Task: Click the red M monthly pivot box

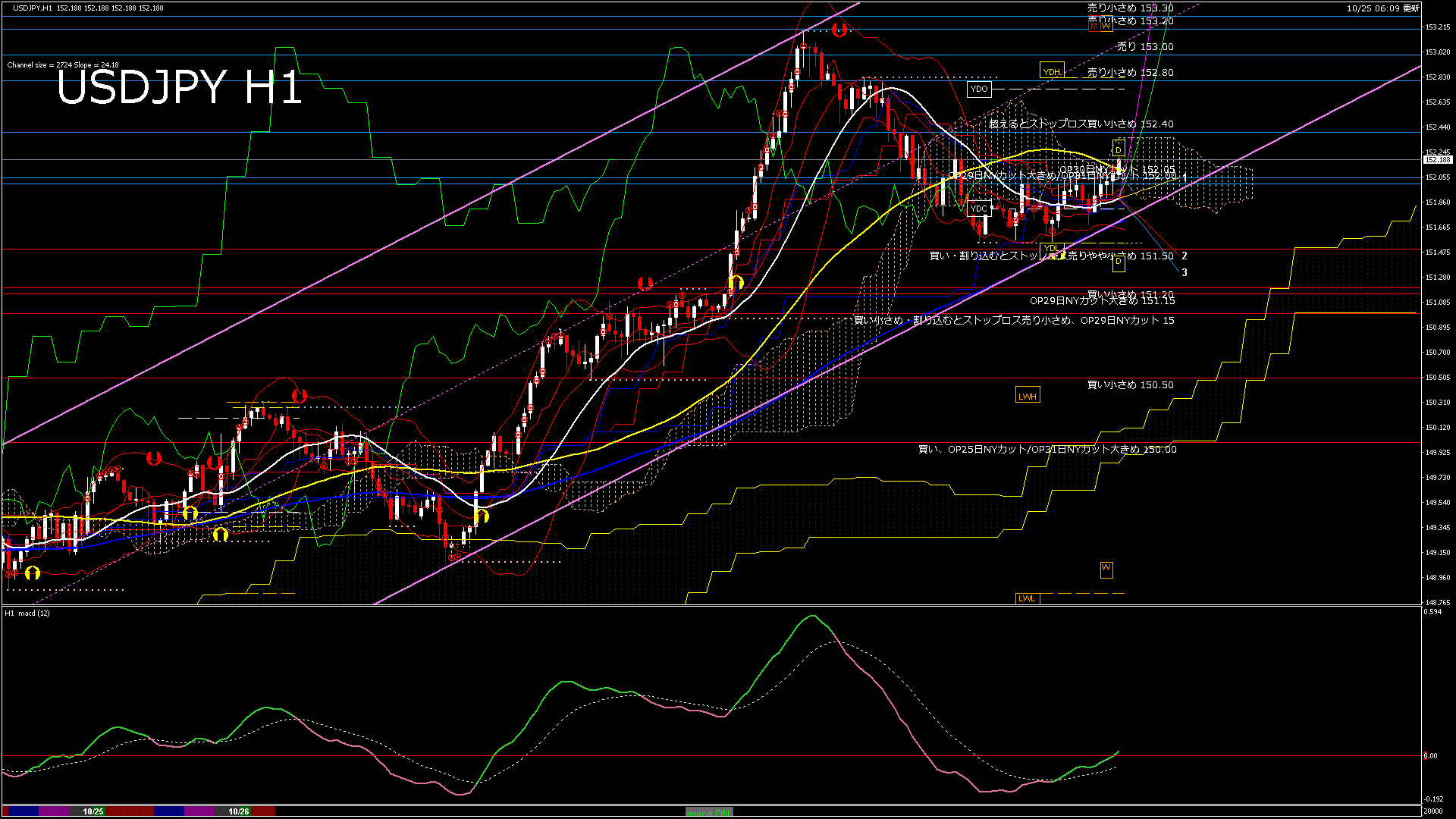Action: (x=1094, y=26)
